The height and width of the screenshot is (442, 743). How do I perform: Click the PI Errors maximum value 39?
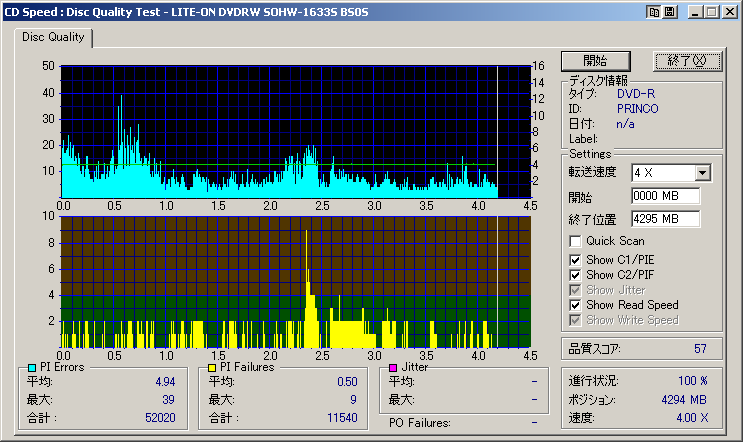coord(169,400)
